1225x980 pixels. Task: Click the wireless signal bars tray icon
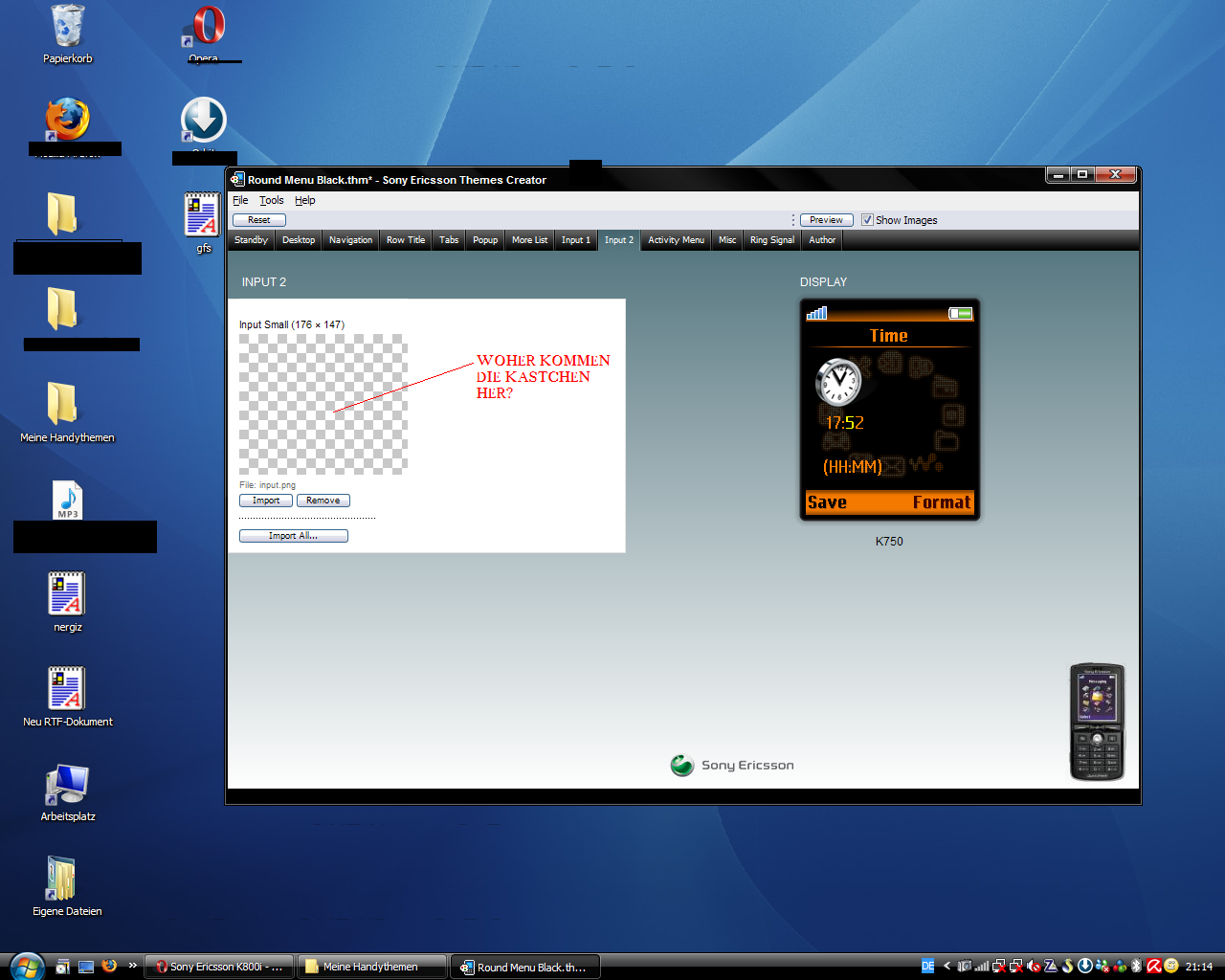pos(982,967)
